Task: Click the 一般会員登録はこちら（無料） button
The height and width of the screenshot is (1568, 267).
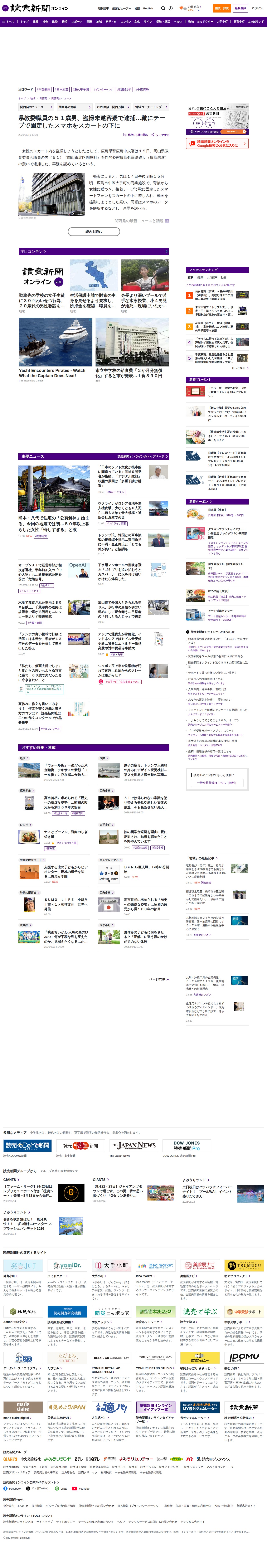Action: click(x=217, y=783)
